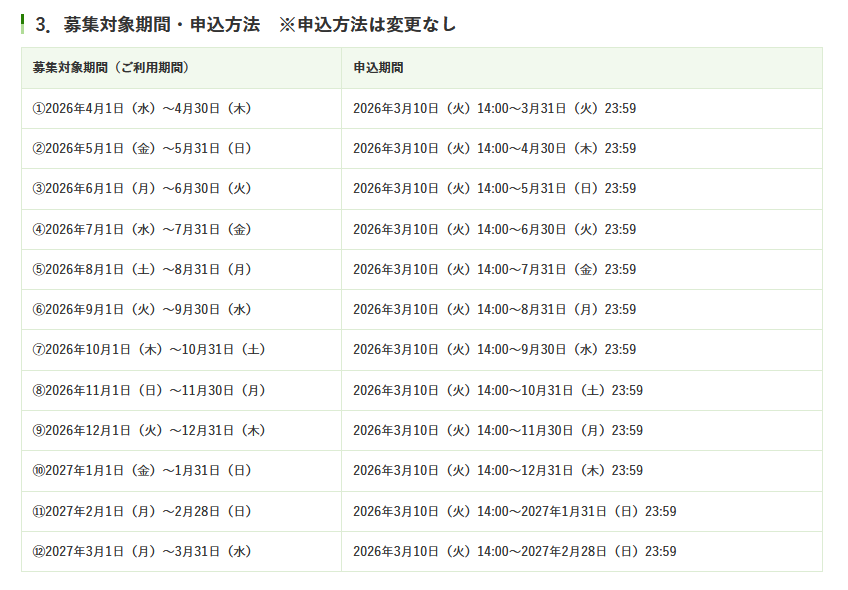Click application period ending 6月30日（火）23:59
The width and height of the screenshot is (848, 590).
494,229
